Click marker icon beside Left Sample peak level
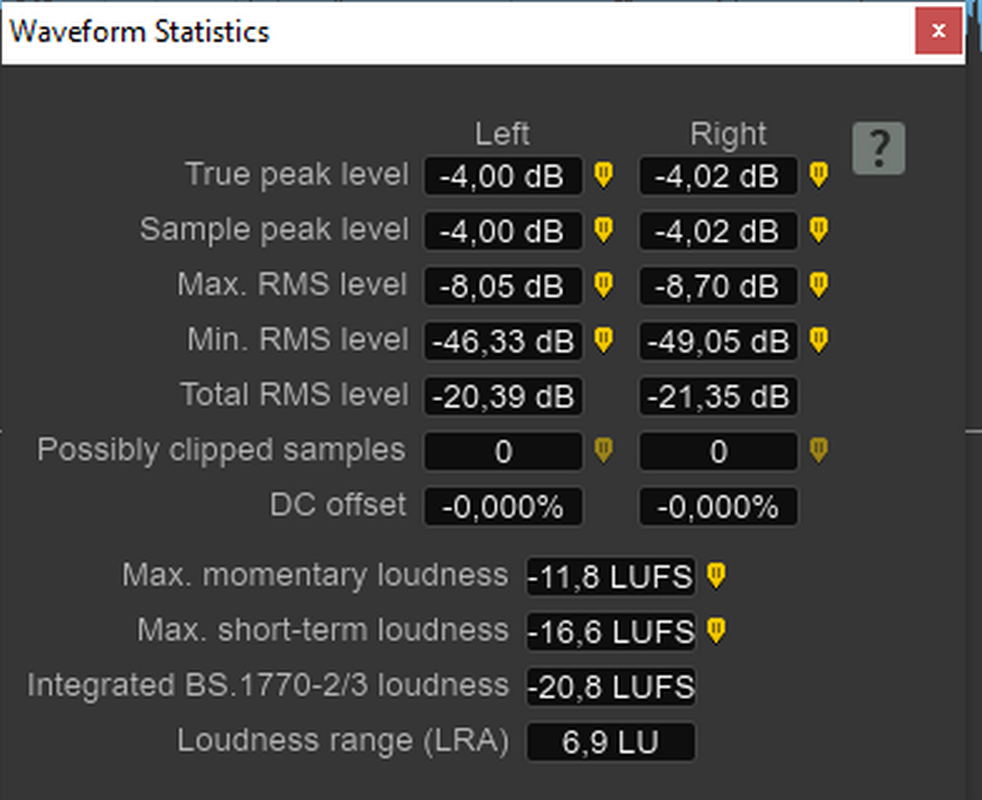982x800 pixels. tap(604, 230)
